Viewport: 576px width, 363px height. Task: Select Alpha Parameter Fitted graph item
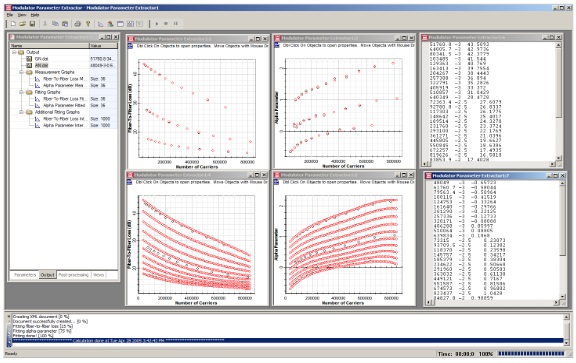tap(64, 105)
